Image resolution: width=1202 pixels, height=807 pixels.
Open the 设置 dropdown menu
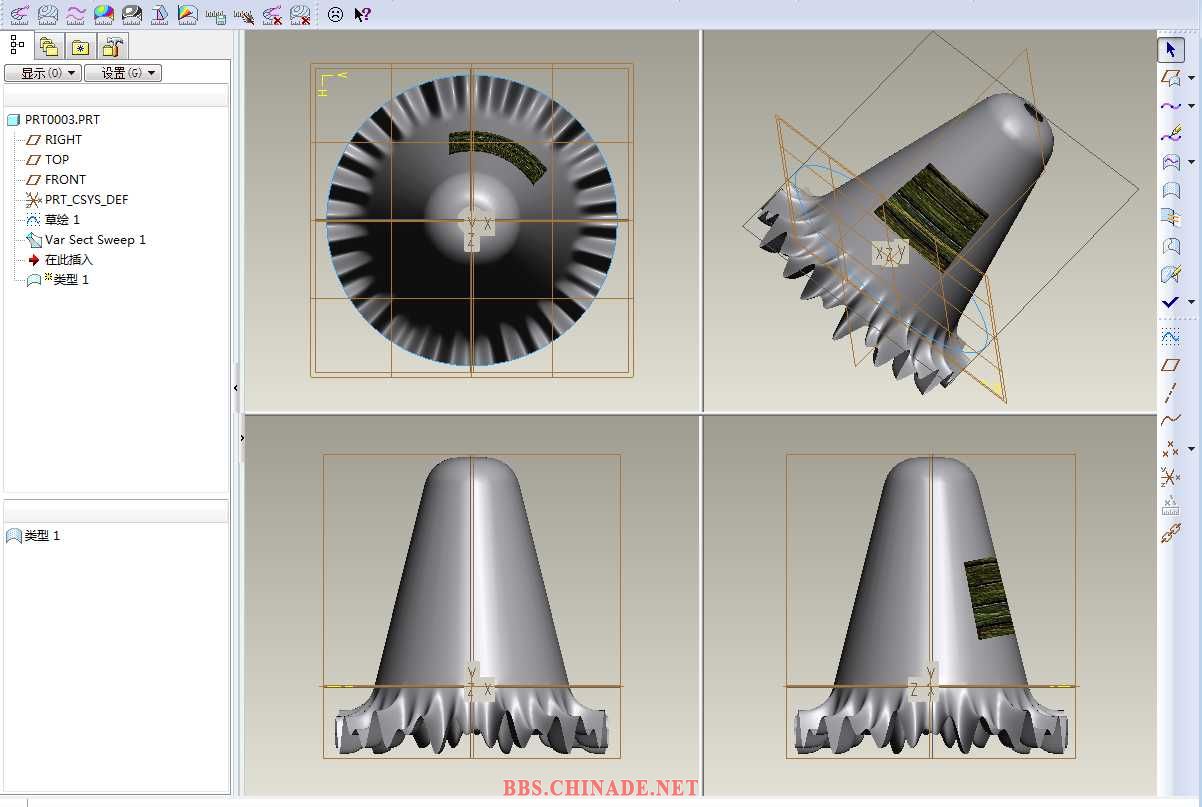[x=122, y=73]
